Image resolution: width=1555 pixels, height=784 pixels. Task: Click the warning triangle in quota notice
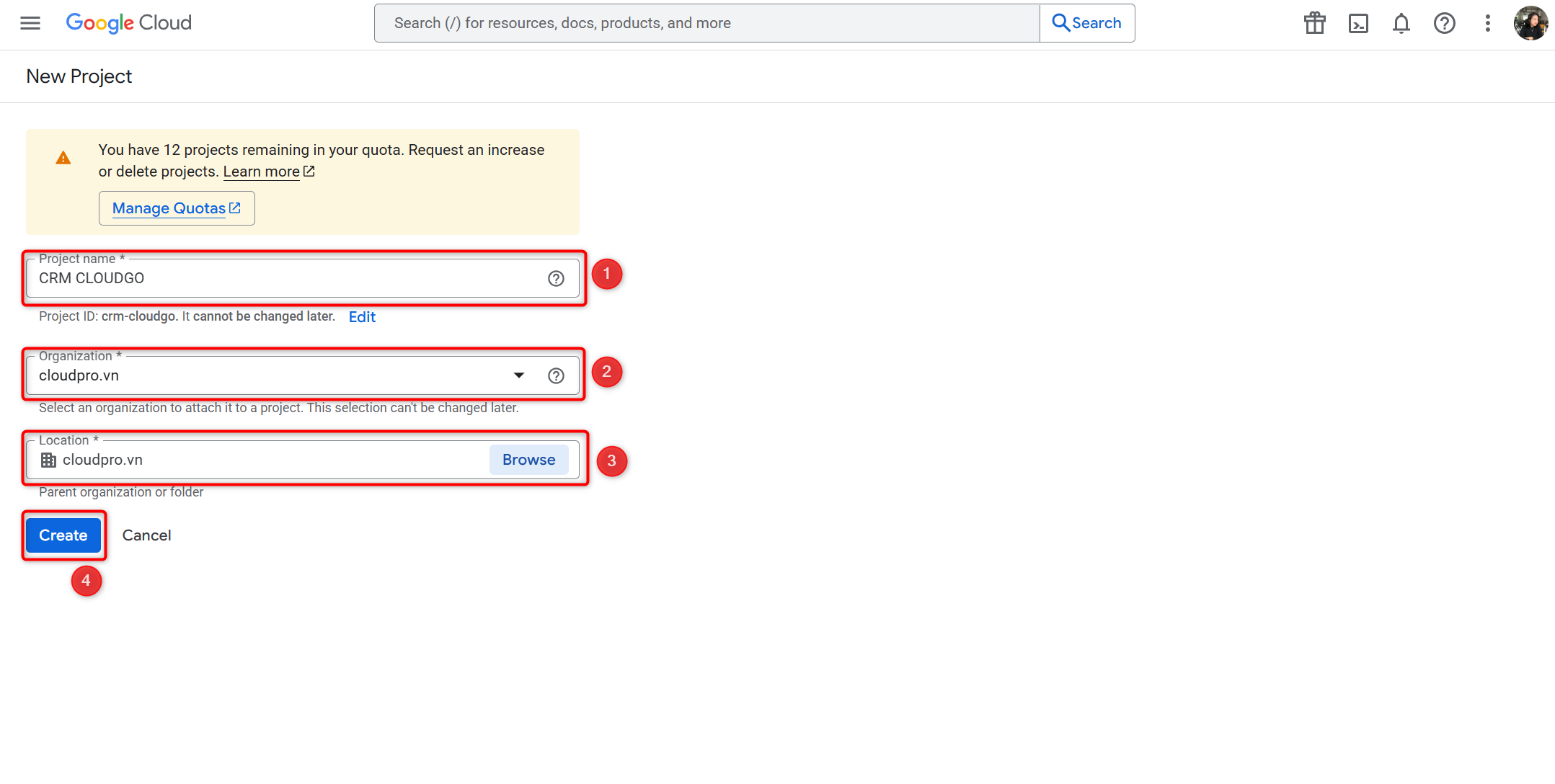63,158
